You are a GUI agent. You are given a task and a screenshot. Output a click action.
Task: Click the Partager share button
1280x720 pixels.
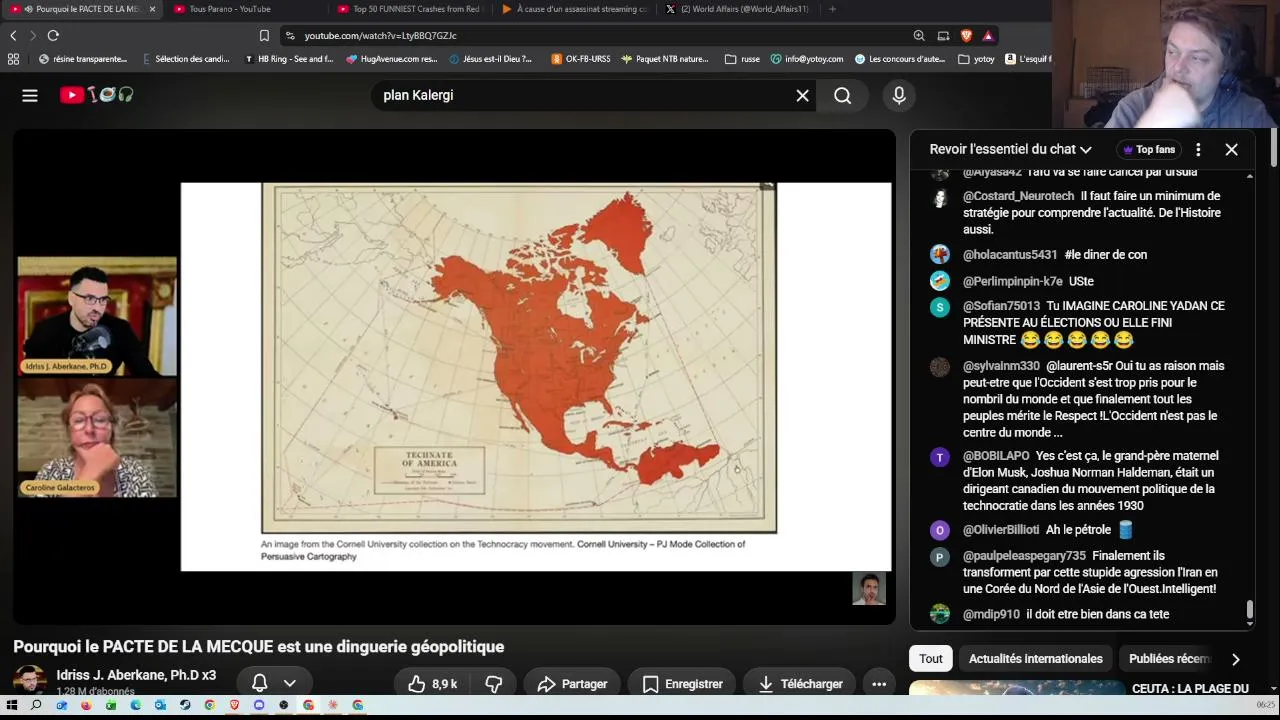(x=572, y=684)
